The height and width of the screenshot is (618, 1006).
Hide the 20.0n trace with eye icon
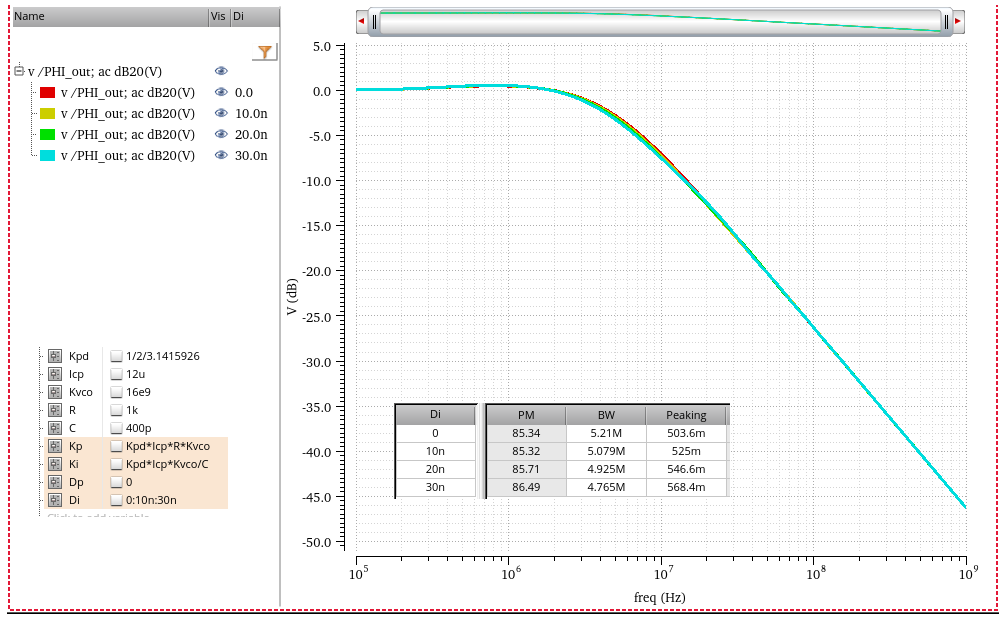(221, 135)
